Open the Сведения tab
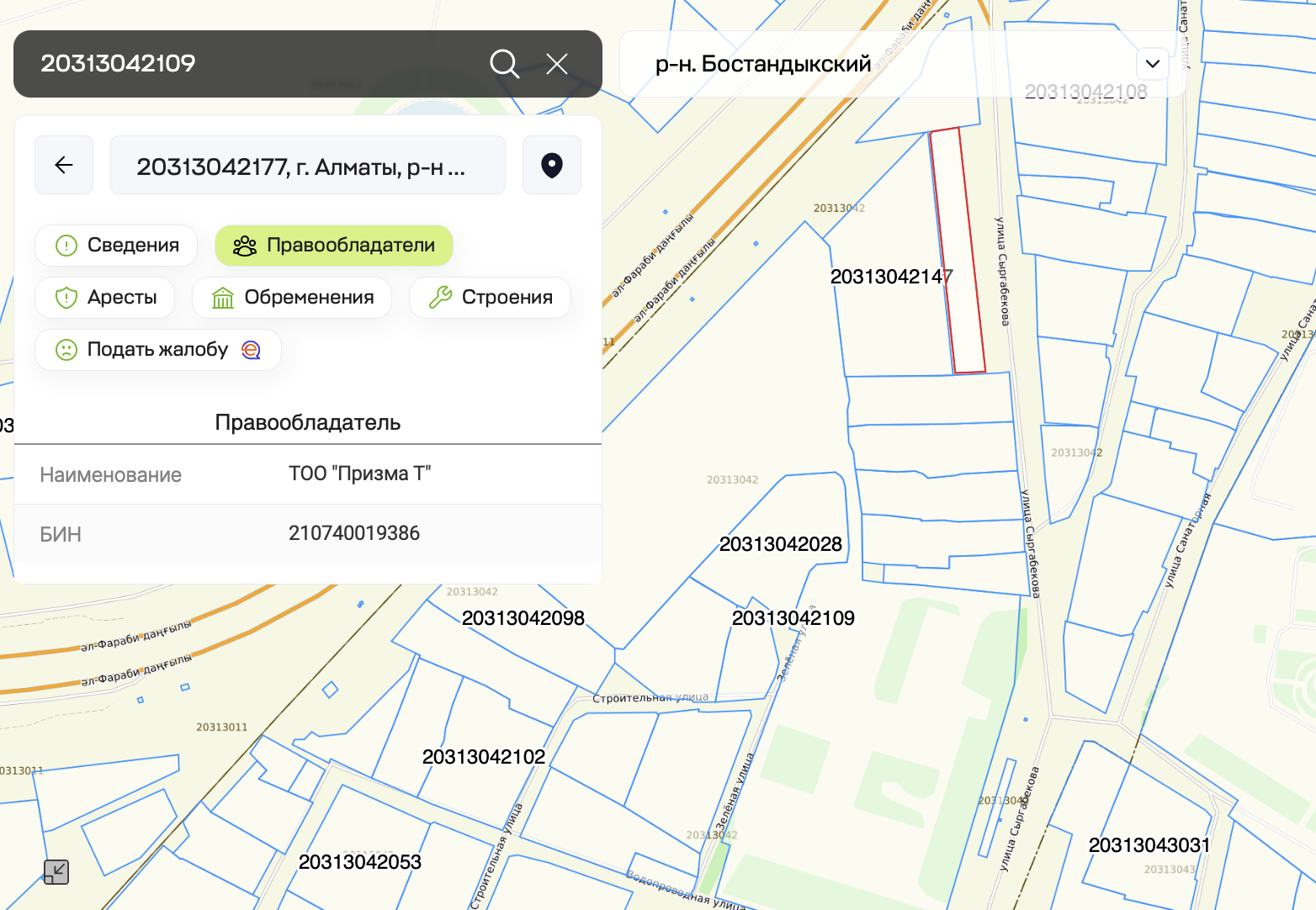Image resolution: width=1316 pixels, height=910 pixels. (x=116, y=246)
